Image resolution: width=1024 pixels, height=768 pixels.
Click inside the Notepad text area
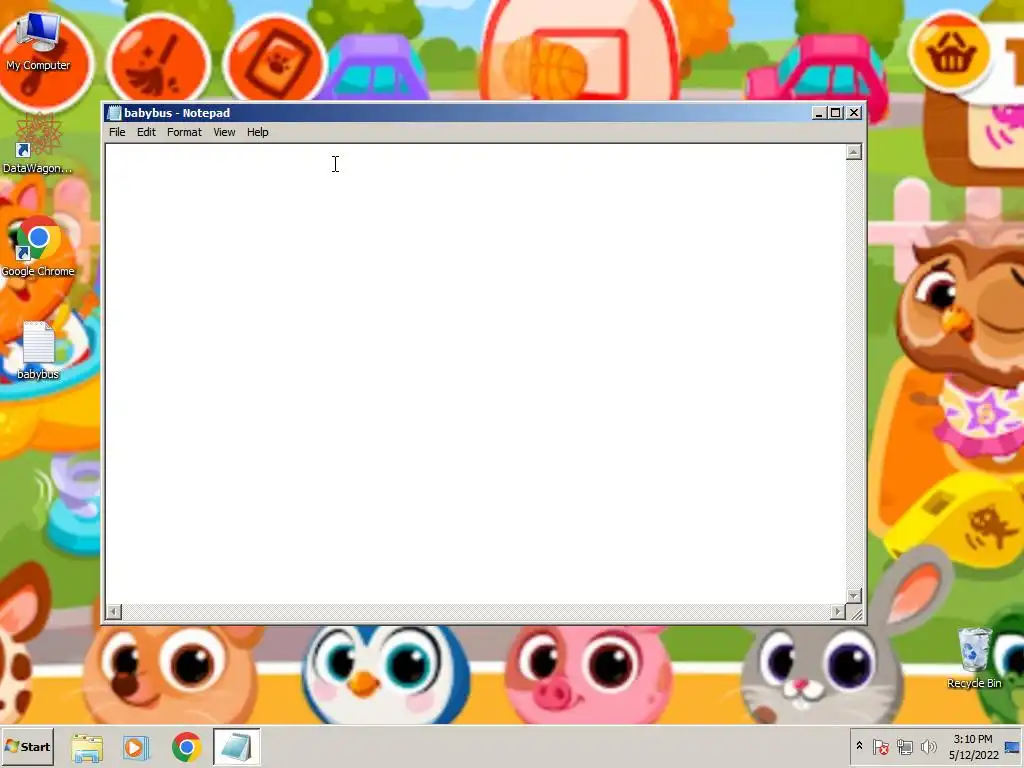(x=475, y=374)
